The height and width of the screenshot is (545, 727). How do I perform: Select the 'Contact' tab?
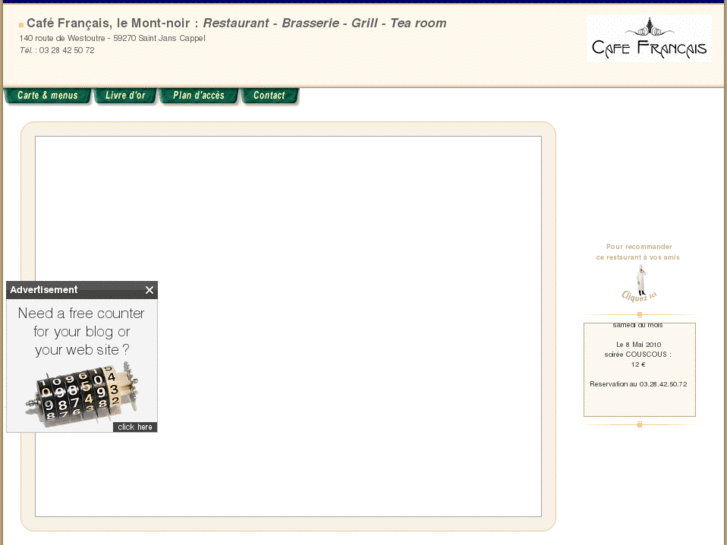coord(269,96)
